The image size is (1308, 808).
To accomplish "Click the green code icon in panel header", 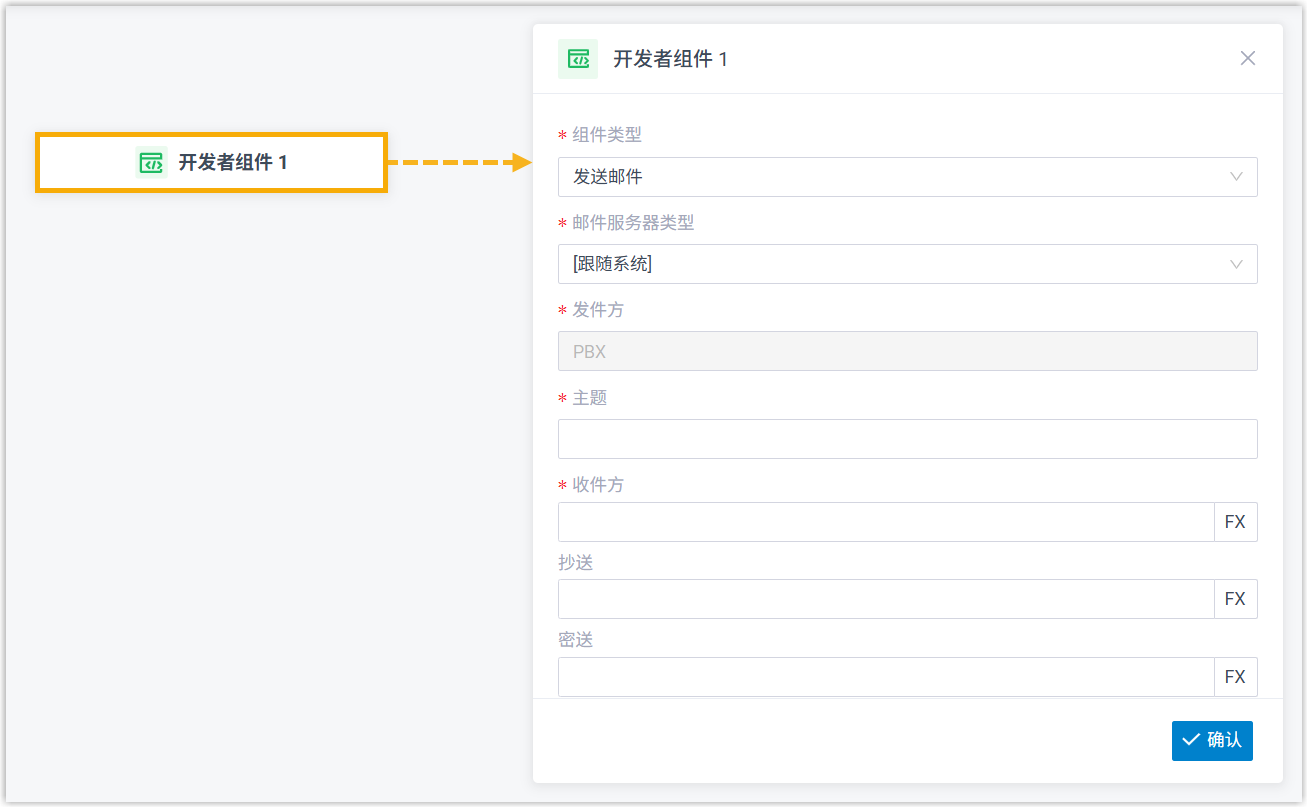I will click(578, 59).
